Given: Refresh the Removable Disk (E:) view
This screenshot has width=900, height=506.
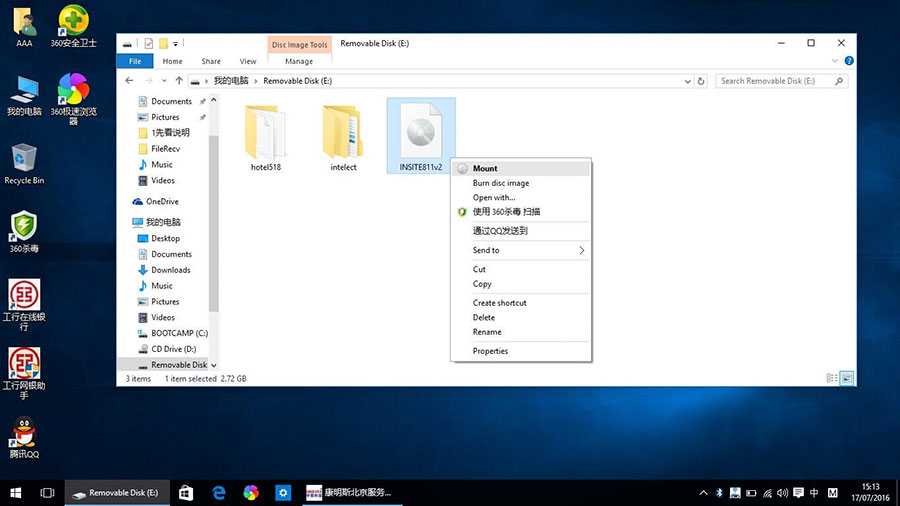Looking at the screenshot, I should coord(701,81).
